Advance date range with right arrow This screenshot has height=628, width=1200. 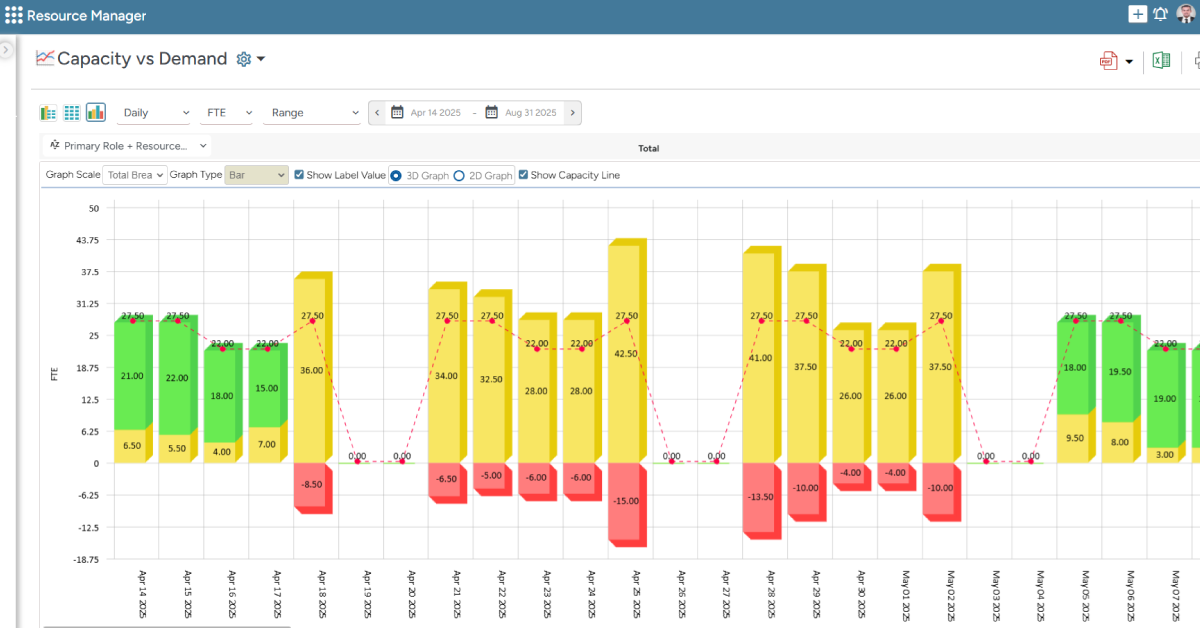click(x=571, y=112)
